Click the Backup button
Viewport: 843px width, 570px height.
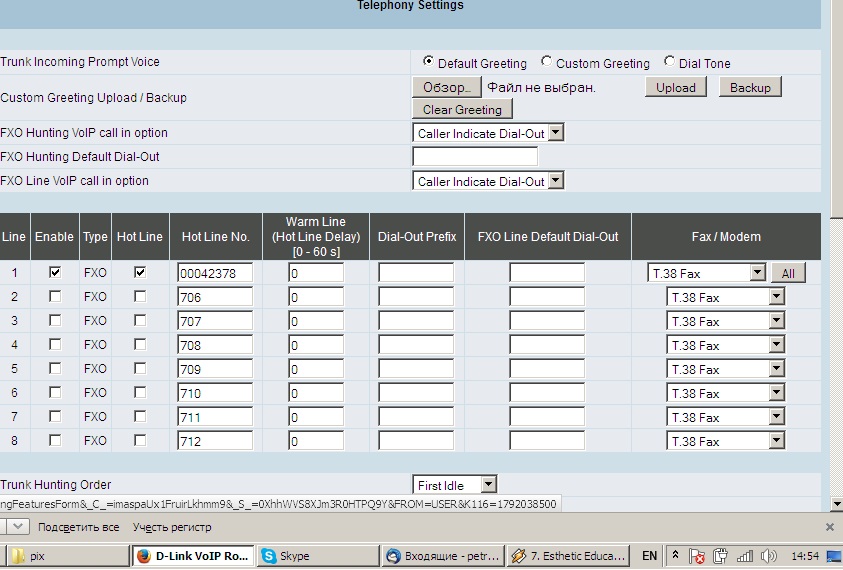[750, 87]
